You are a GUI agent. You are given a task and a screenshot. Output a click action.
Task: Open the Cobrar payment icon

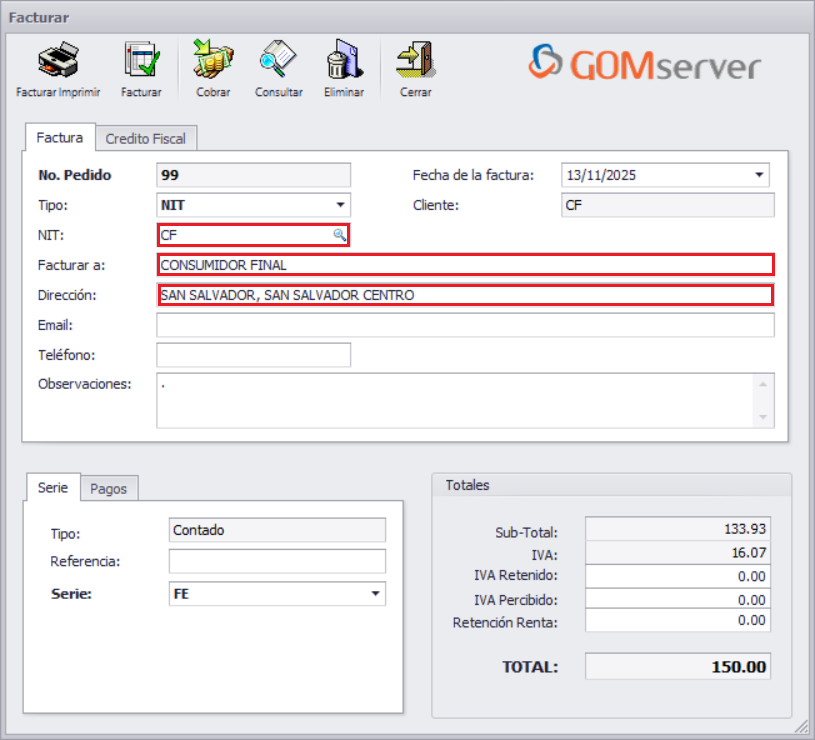click(x=213, y=60)
